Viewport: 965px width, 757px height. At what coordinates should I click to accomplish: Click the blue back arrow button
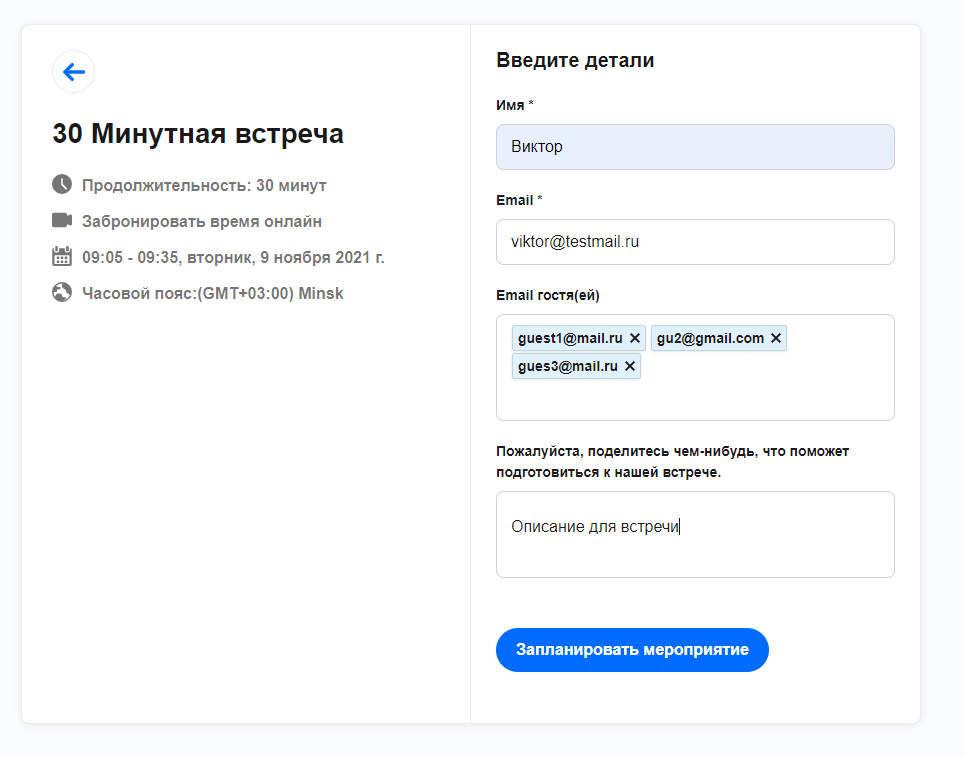point(74,72)
